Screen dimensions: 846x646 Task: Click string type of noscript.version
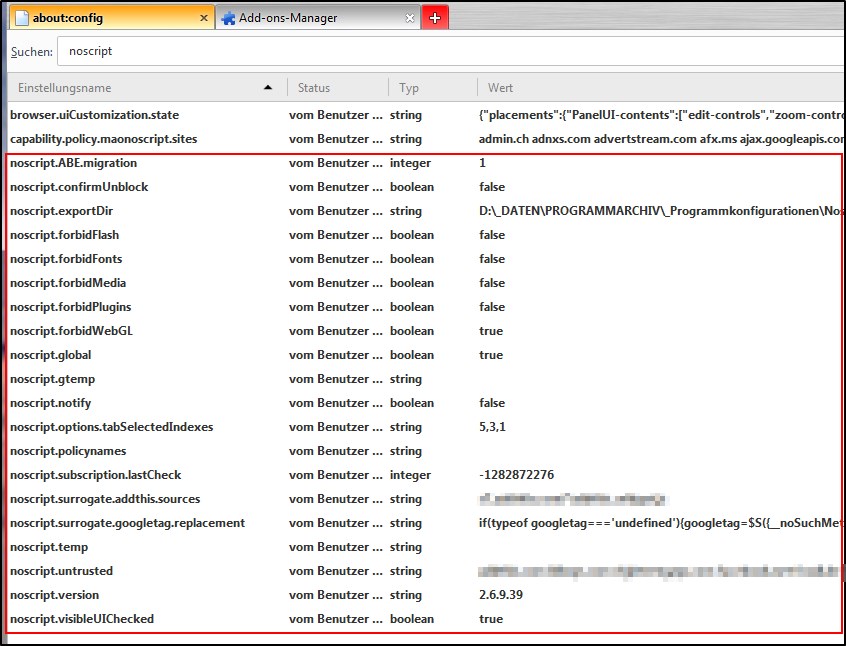tap(406, 595)
